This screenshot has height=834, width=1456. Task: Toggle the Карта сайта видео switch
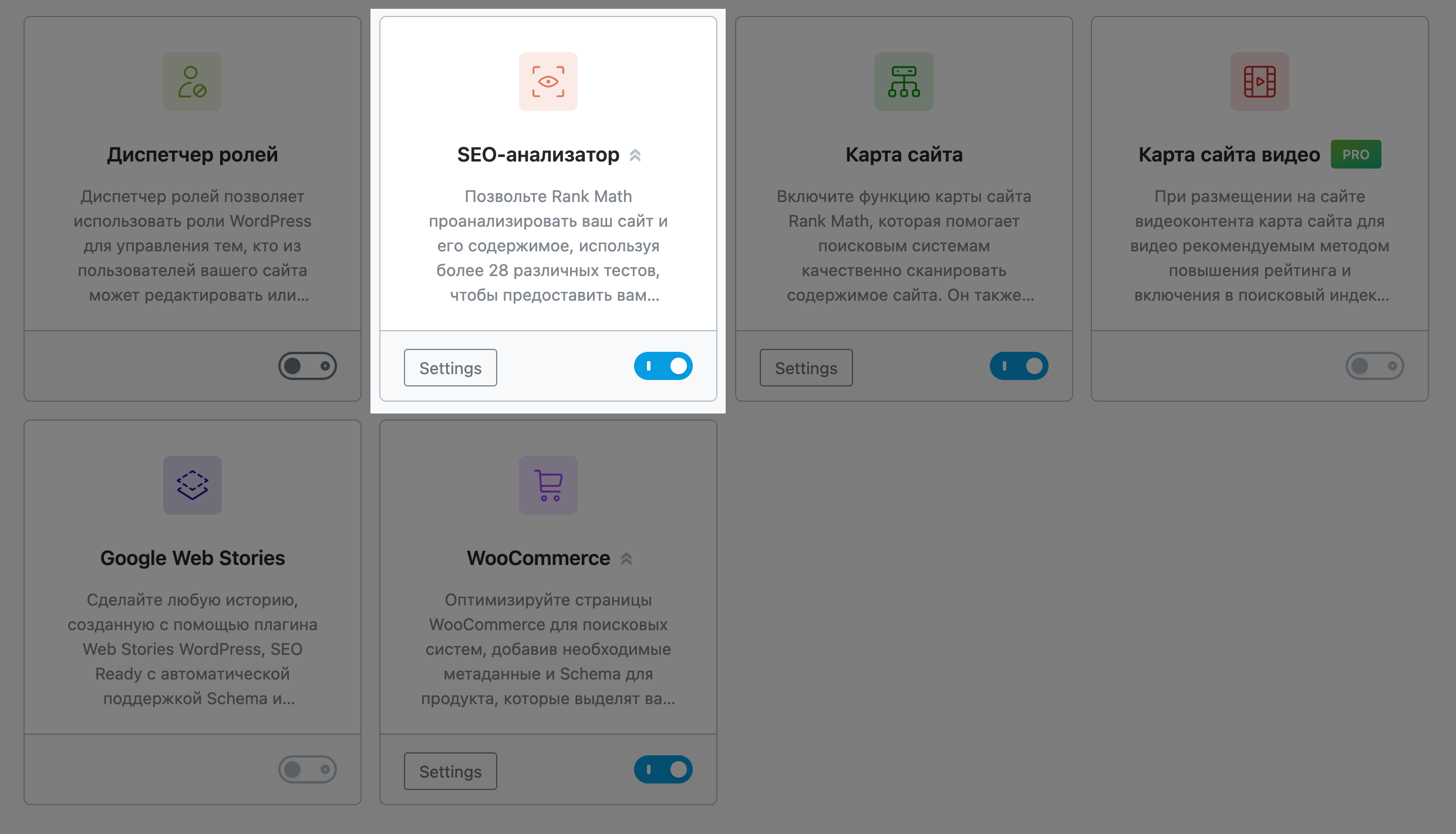(x=1375, y=366)
